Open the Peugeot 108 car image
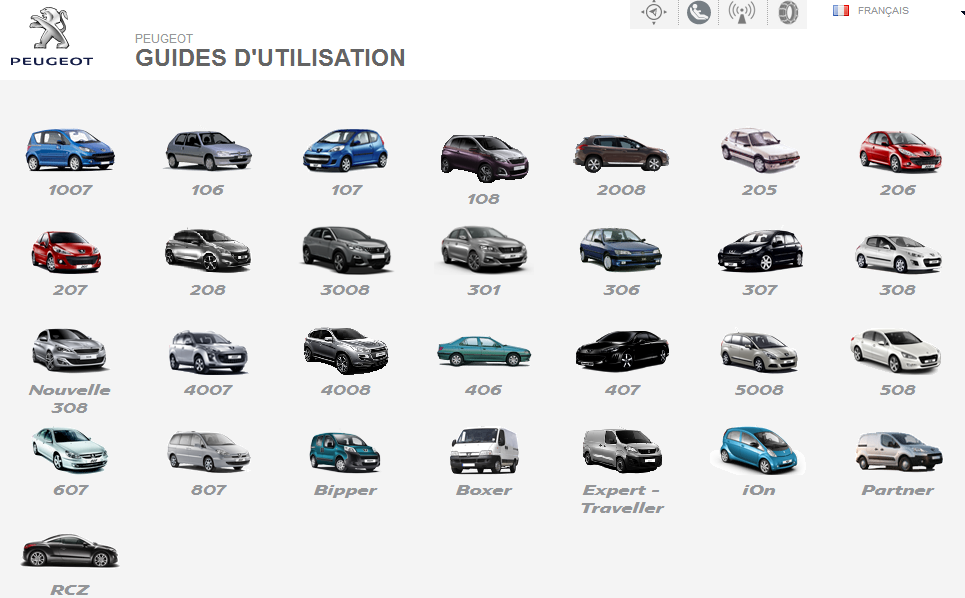Screen dimensions: 965x598 tap(483, 156)
